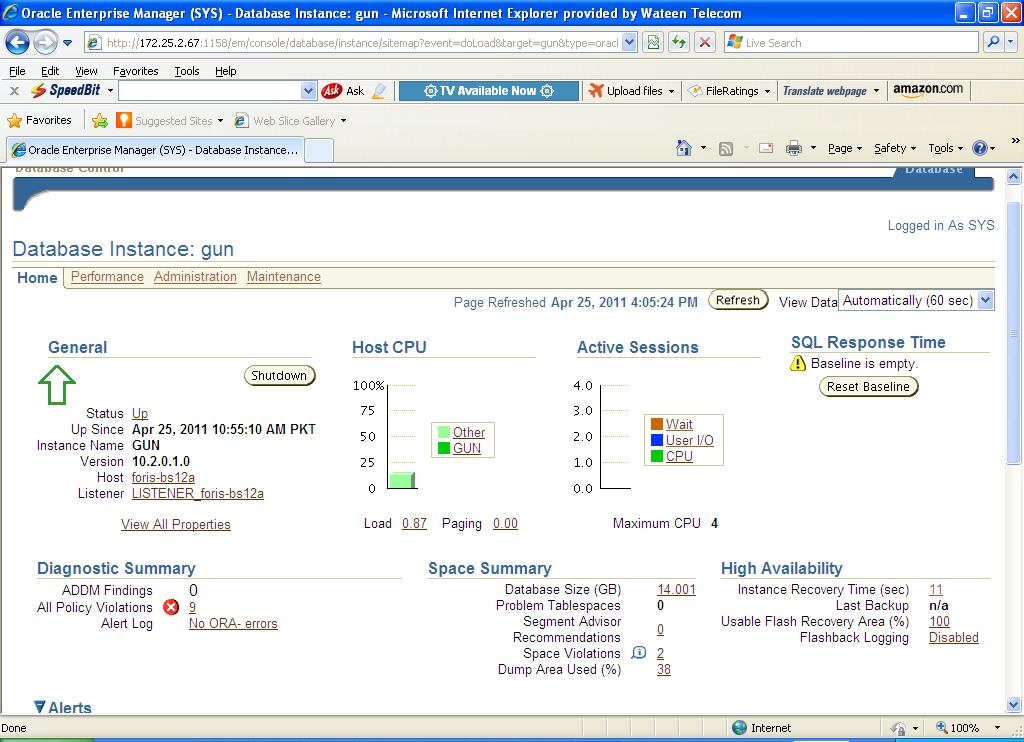Click the Favorites star icon
Screen dimensions: 1024x742
pos(15,120)
